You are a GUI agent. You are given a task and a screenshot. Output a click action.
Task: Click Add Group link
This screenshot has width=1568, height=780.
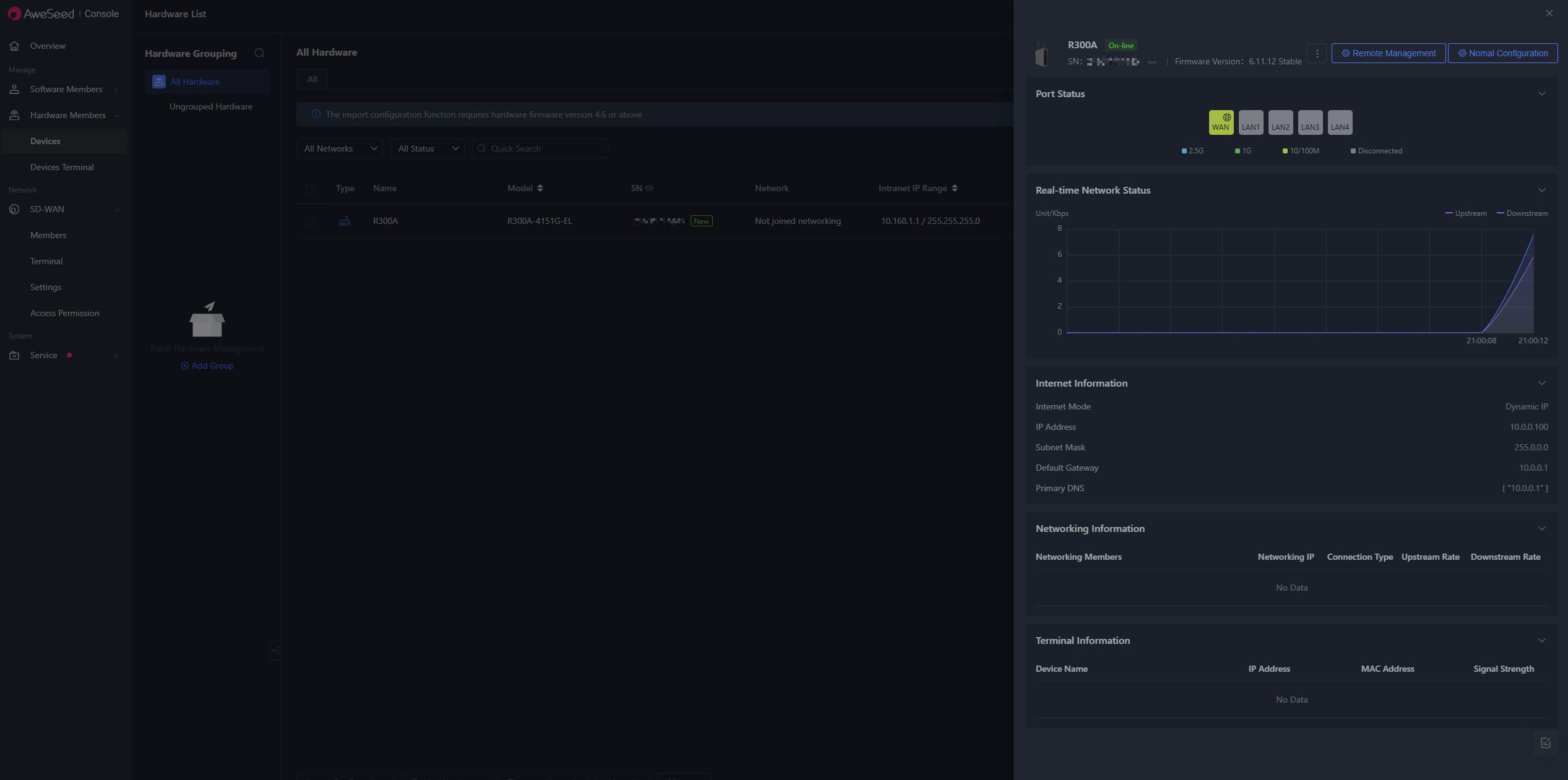207,366
